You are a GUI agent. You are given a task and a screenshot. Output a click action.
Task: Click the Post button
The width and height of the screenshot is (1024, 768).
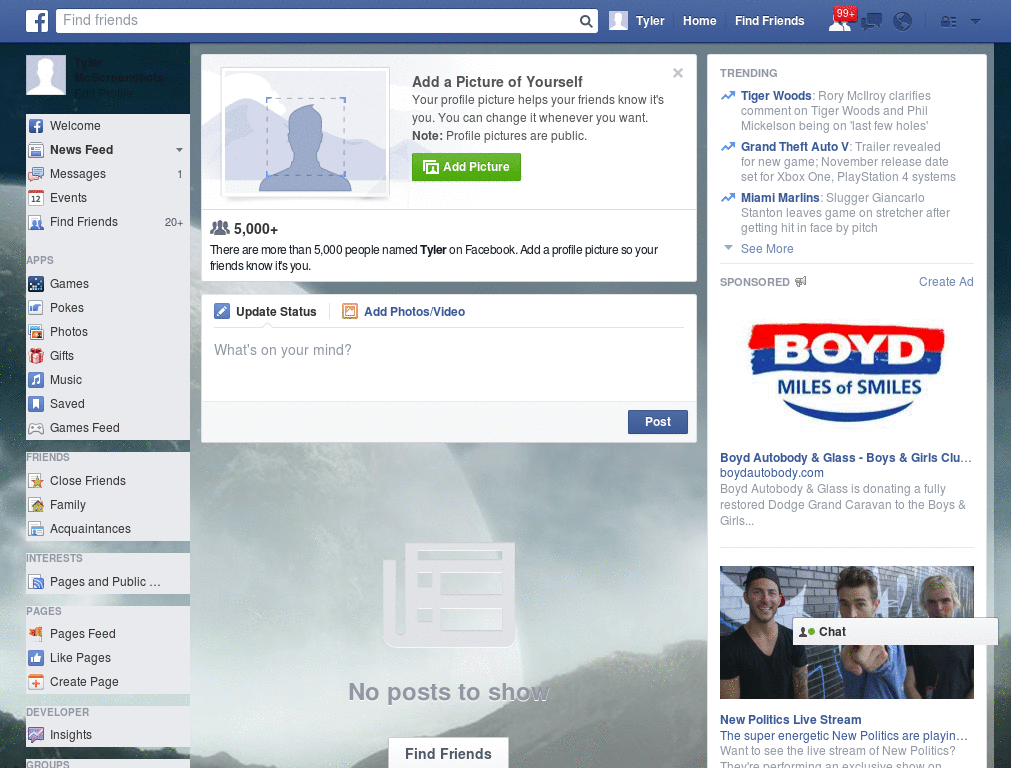click(658, 422)
